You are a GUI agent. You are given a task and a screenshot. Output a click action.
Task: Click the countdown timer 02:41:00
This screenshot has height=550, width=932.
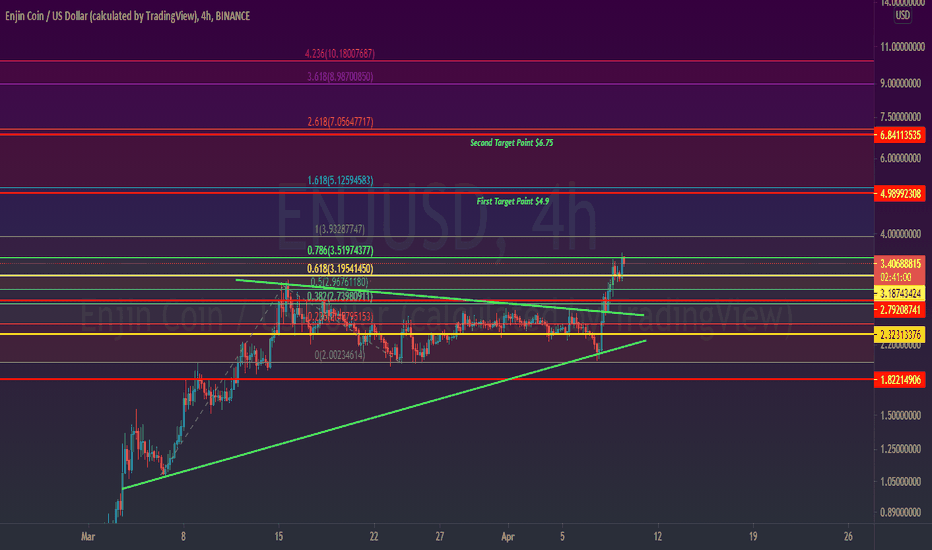click(895, 277)
